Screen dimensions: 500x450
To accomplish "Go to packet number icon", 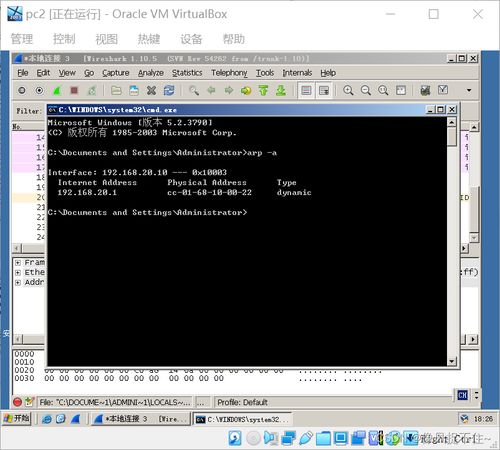I will pyautogui.click(x=246, y=90).
